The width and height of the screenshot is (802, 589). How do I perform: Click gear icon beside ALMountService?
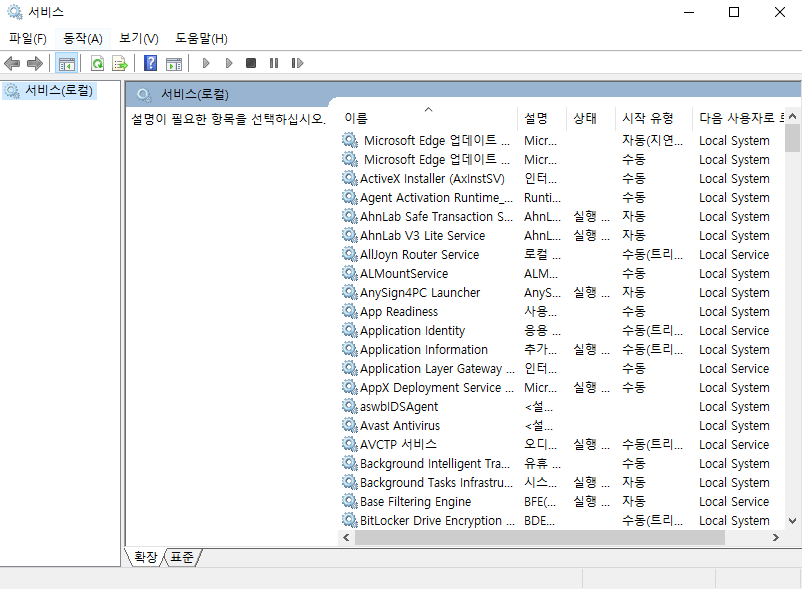(350, 273)
